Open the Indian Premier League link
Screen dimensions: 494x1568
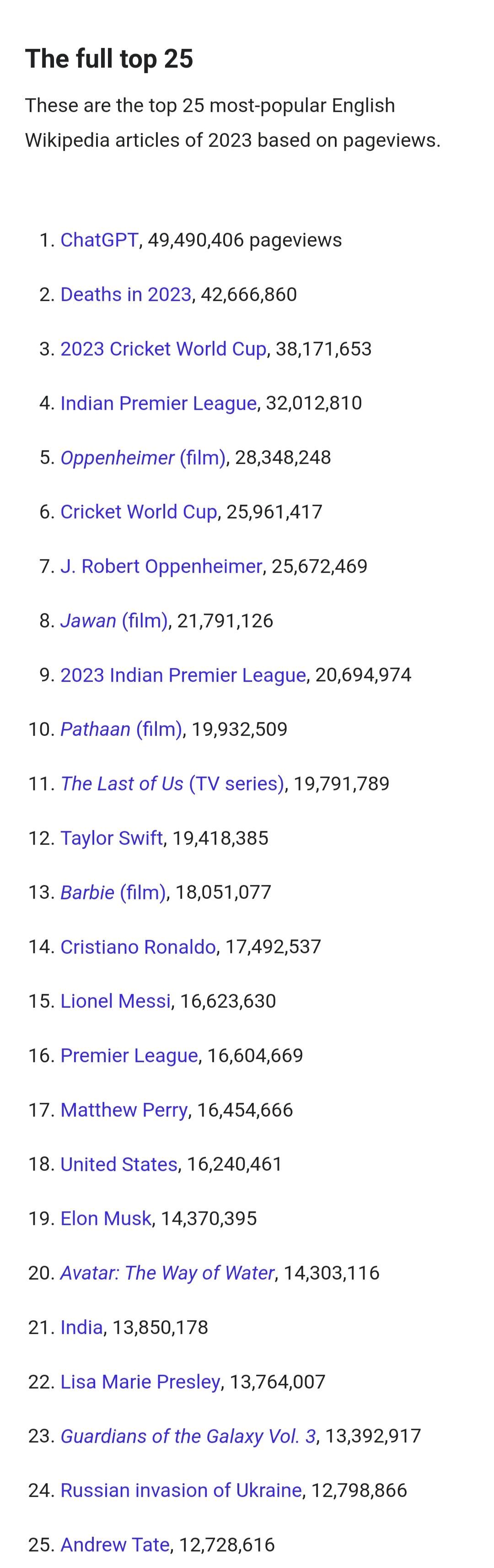158,403
